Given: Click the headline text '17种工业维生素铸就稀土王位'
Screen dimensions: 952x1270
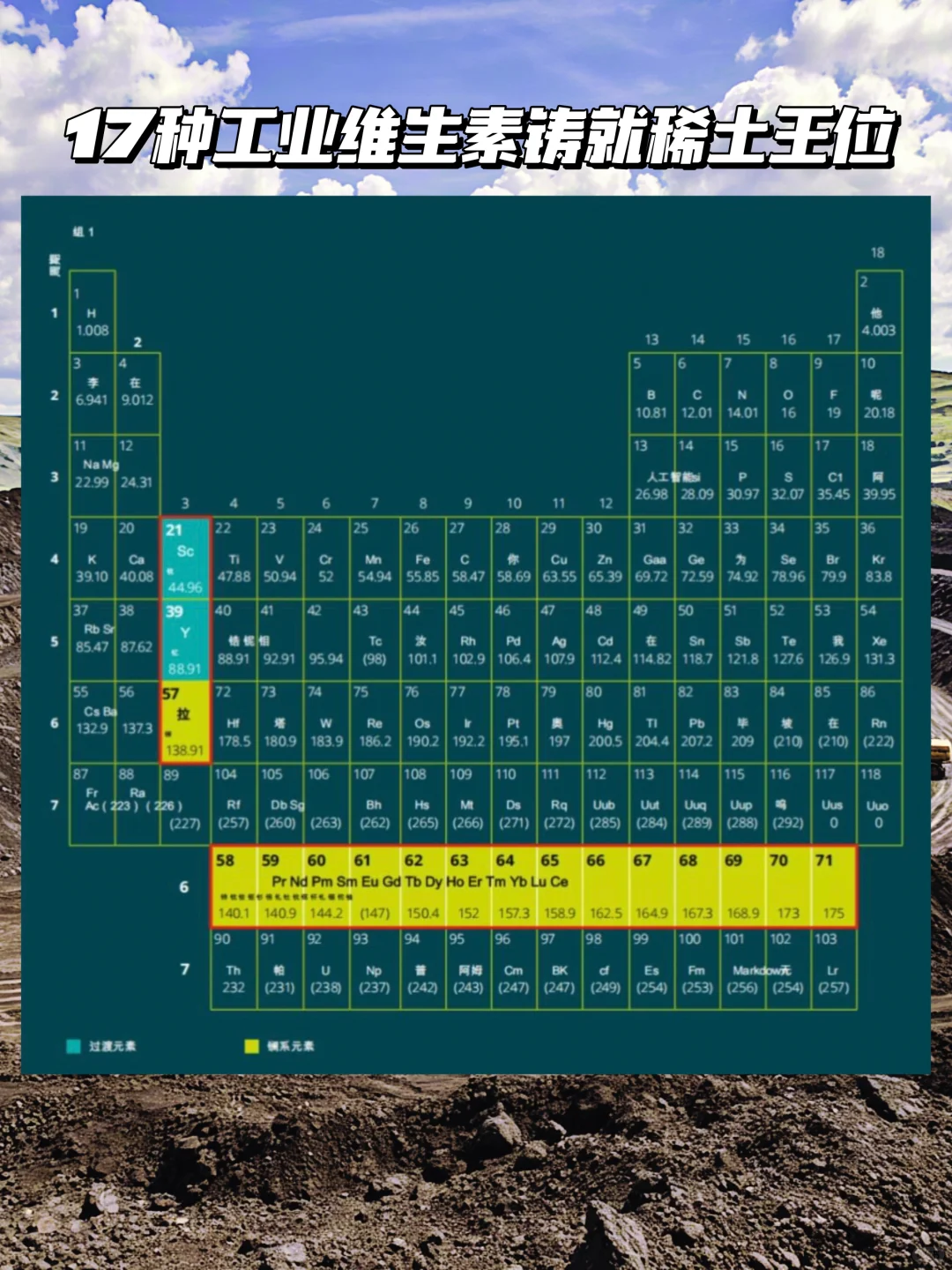Looking at the screenshot, I should [x=481, y=138].
